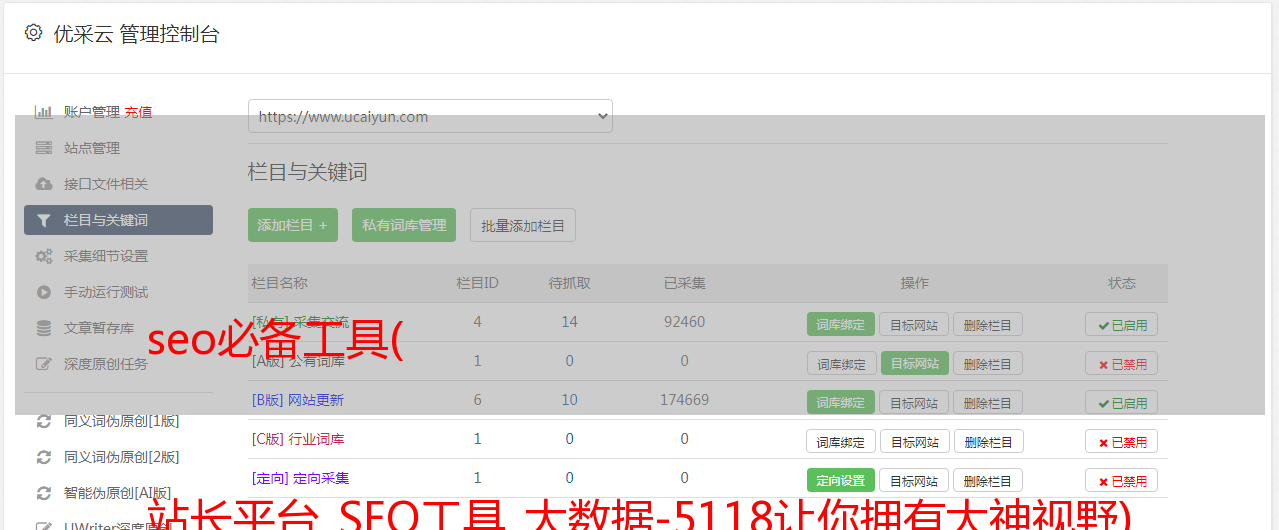Click 删除栏目 in the 网站更新 row

point(988,402)
